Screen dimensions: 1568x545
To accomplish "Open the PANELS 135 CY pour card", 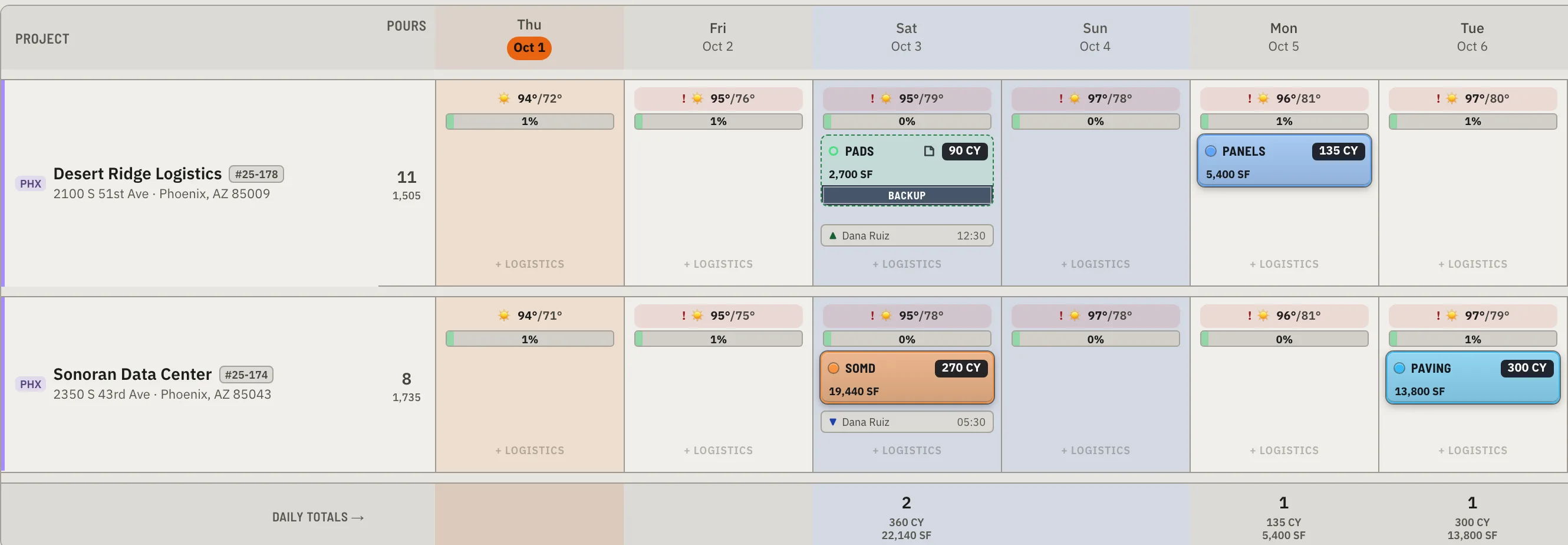I will tap(1284, 161).
